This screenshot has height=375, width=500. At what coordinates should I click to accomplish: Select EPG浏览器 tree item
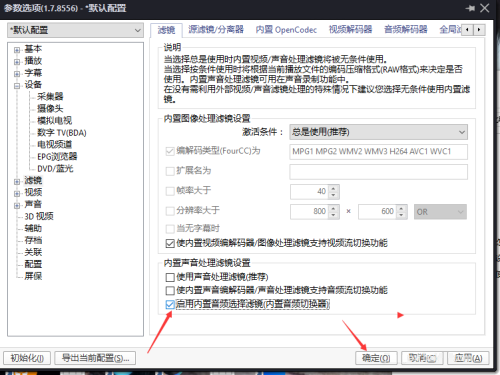57,156
